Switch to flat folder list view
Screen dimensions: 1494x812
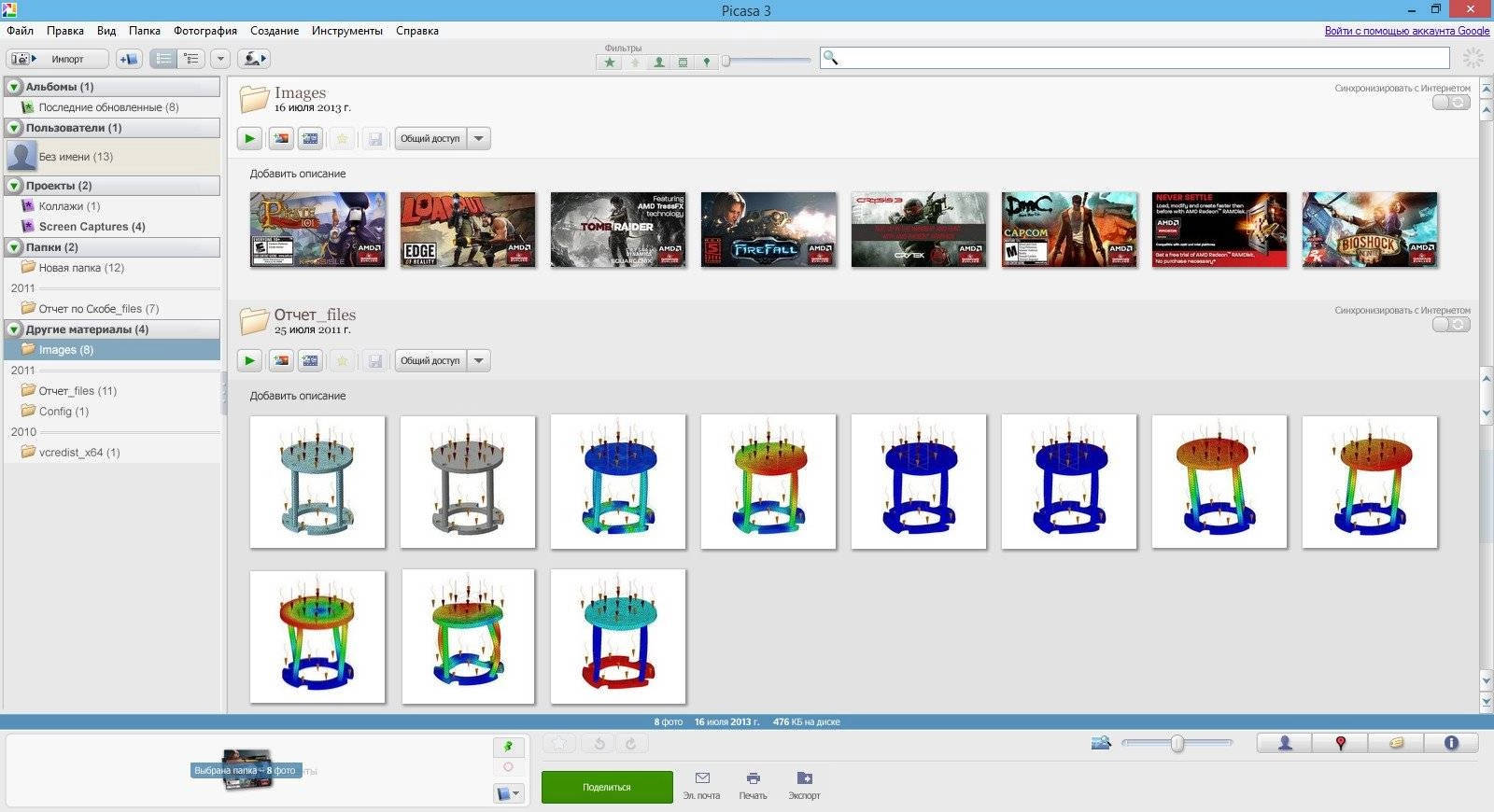point(163,59)
